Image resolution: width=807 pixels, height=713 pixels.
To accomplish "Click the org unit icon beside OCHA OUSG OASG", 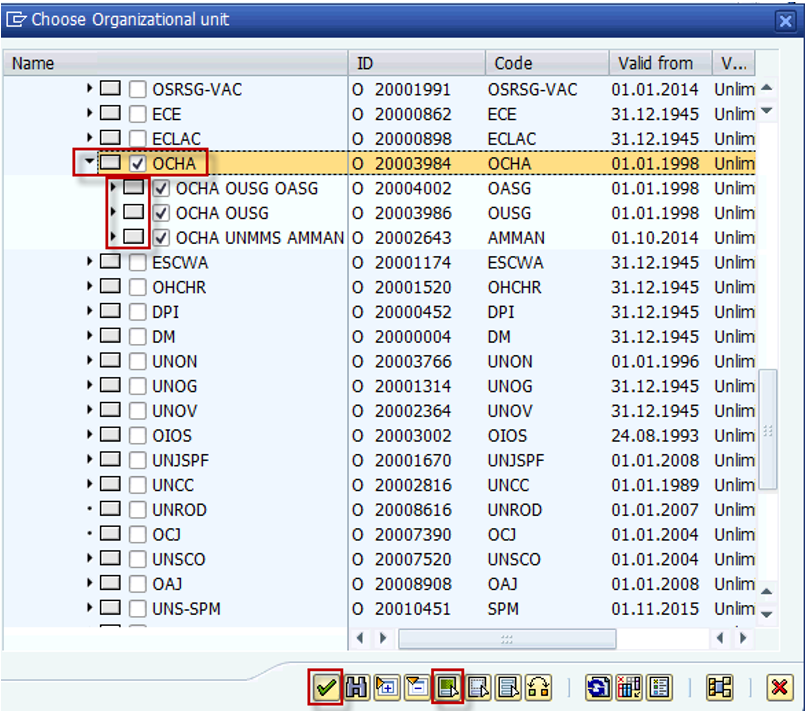I will 134,187.
